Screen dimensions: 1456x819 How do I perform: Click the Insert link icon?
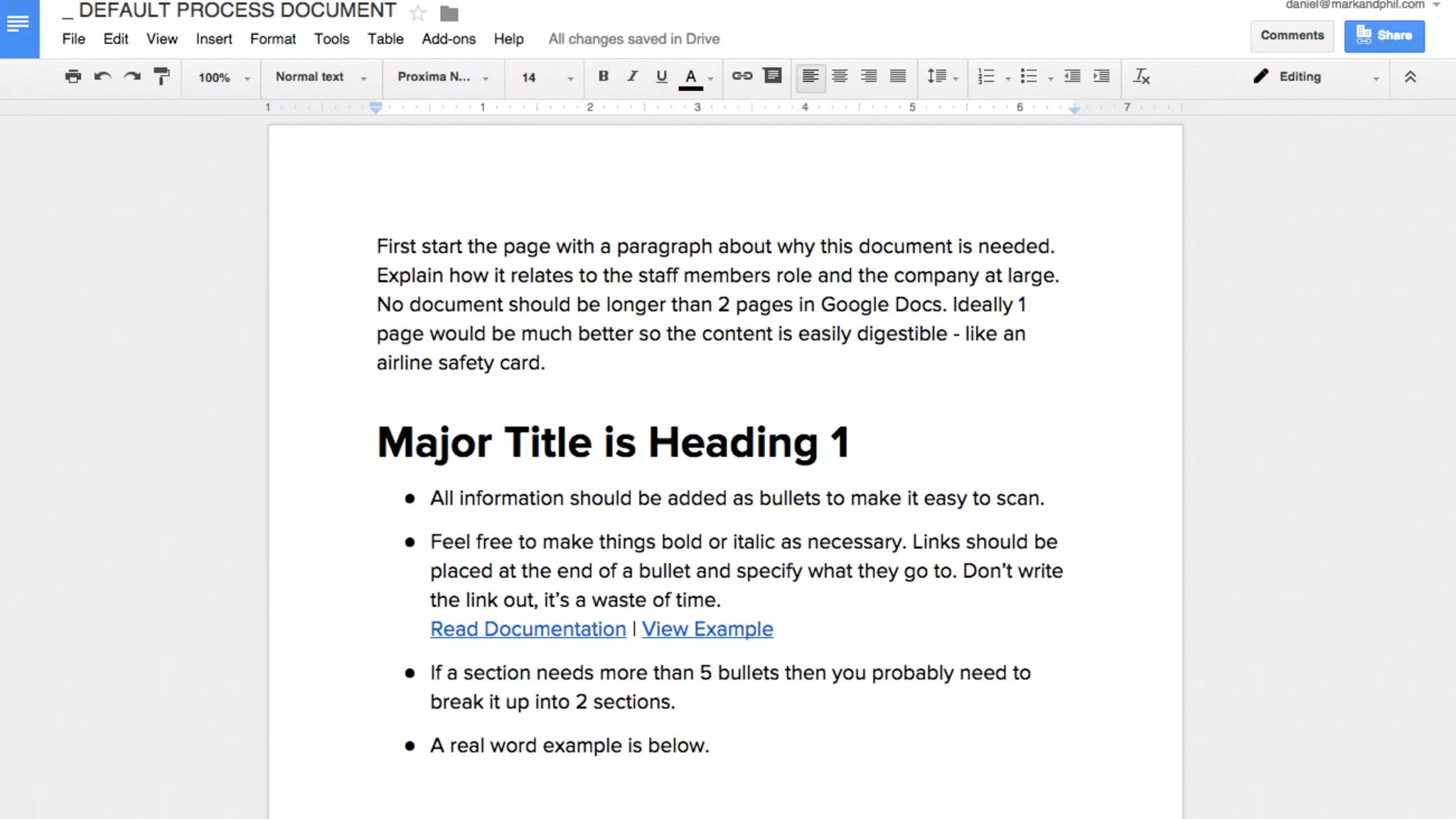(x=742, y=76)
